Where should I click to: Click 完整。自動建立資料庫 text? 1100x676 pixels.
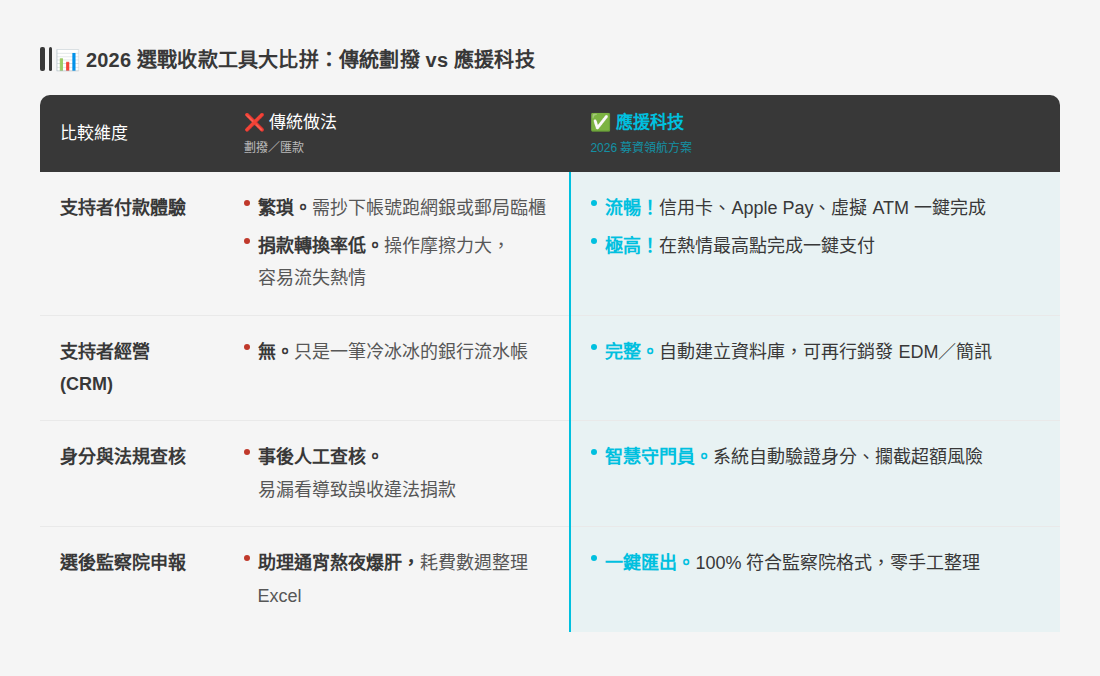pos(695,351)
